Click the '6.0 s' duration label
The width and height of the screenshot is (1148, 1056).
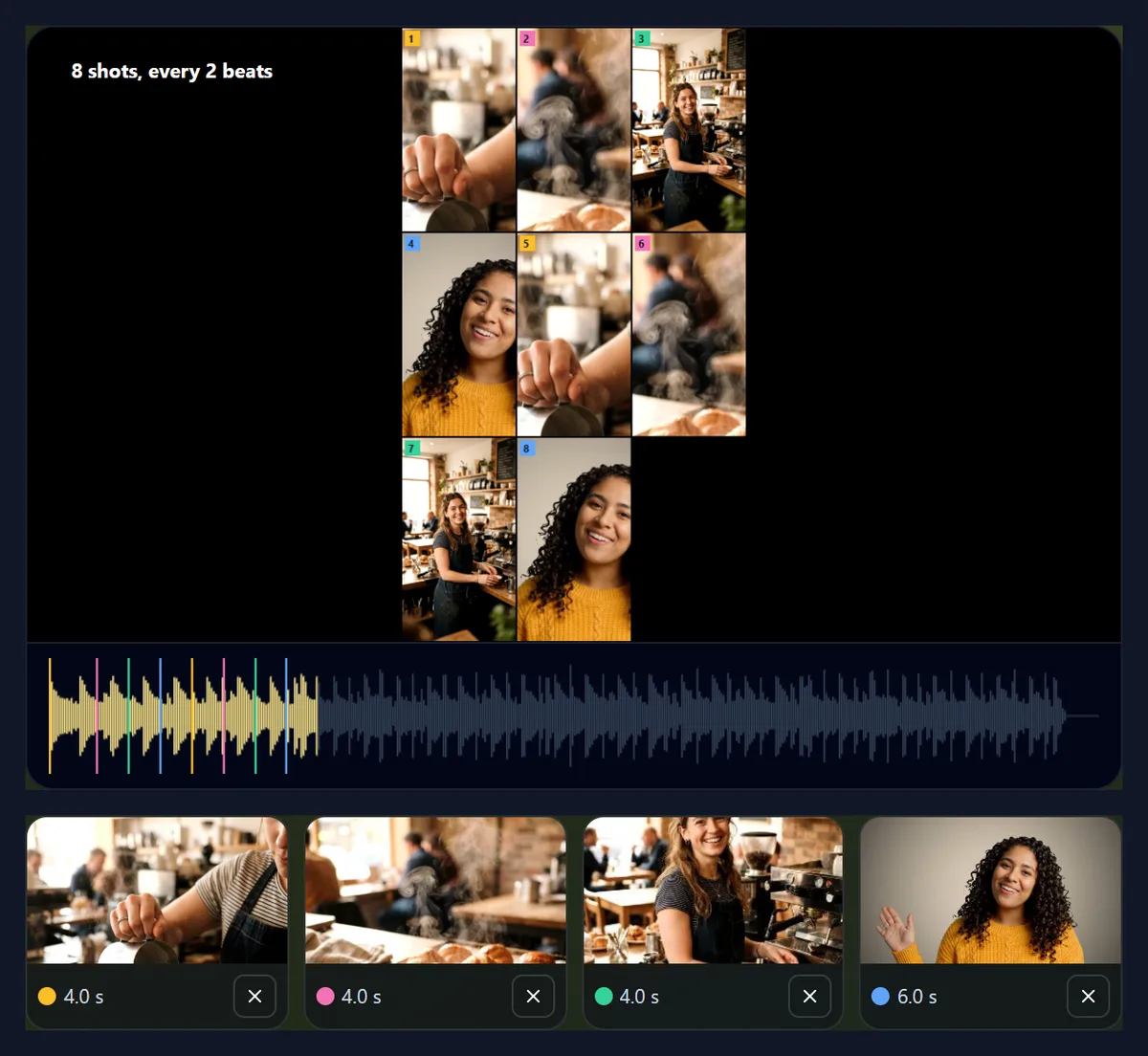tap(916, 997)
